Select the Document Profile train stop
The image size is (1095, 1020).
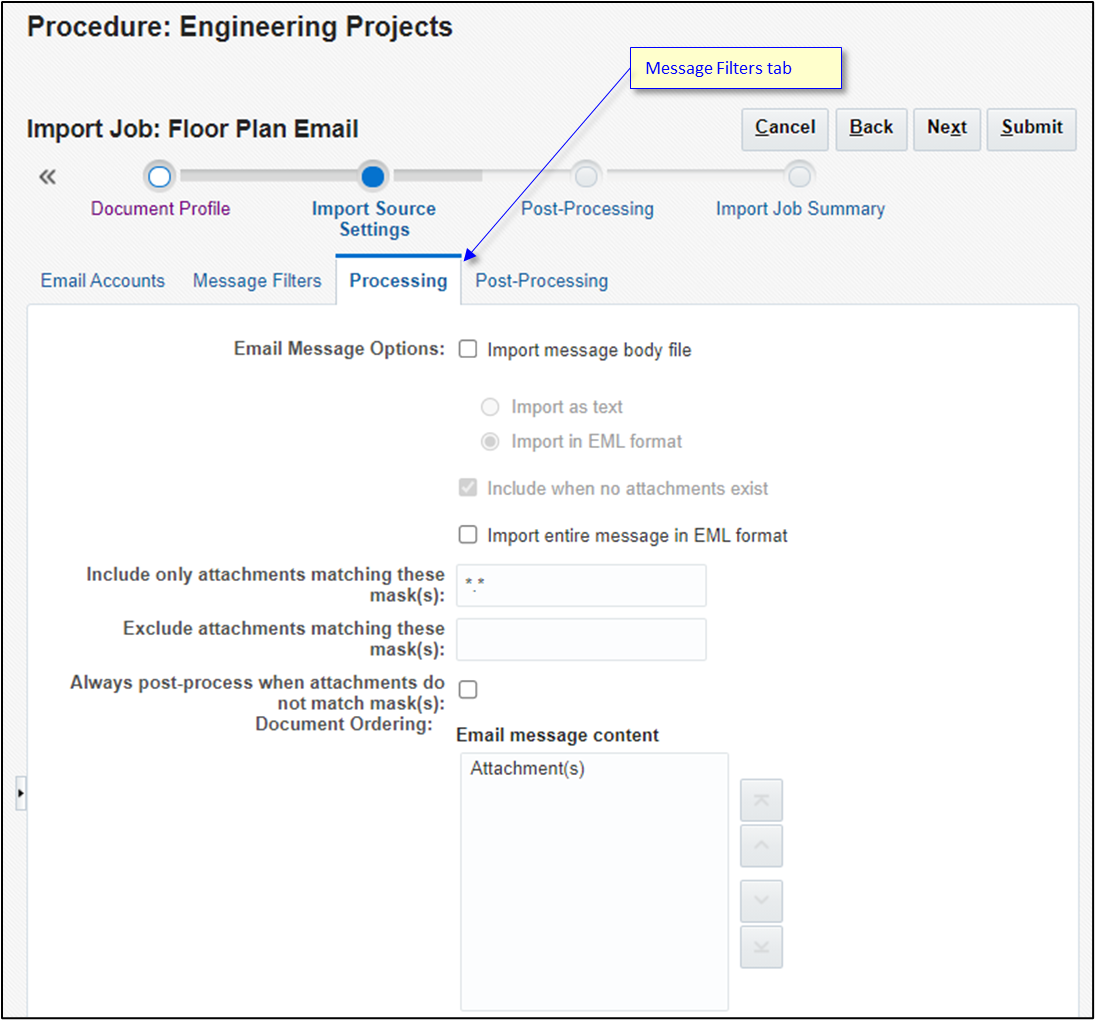click(160, 176)
